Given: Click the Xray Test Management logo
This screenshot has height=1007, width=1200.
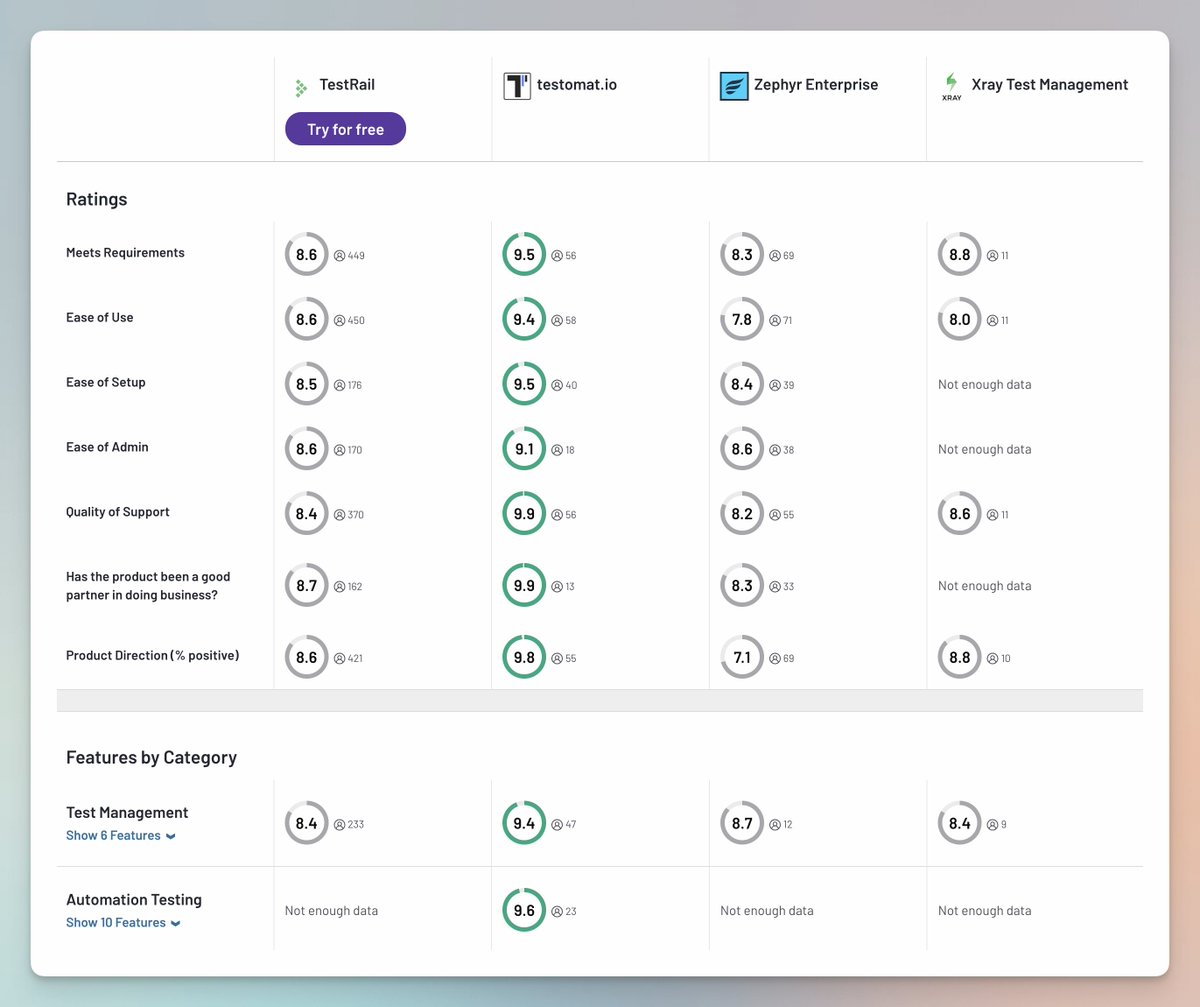Looking at the screenshot, I should 951,87.
